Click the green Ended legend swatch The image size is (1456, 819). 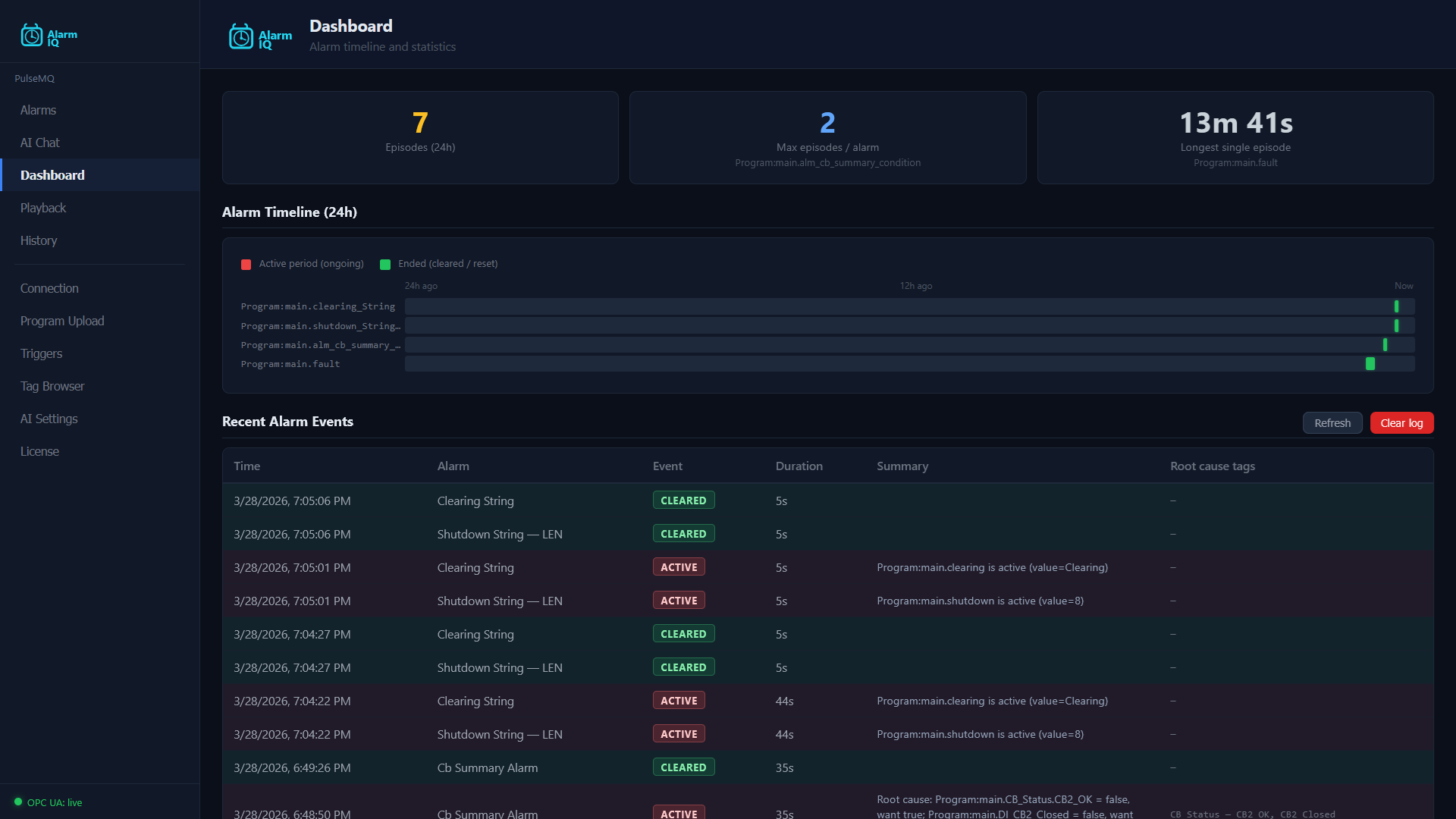point(385,264)
